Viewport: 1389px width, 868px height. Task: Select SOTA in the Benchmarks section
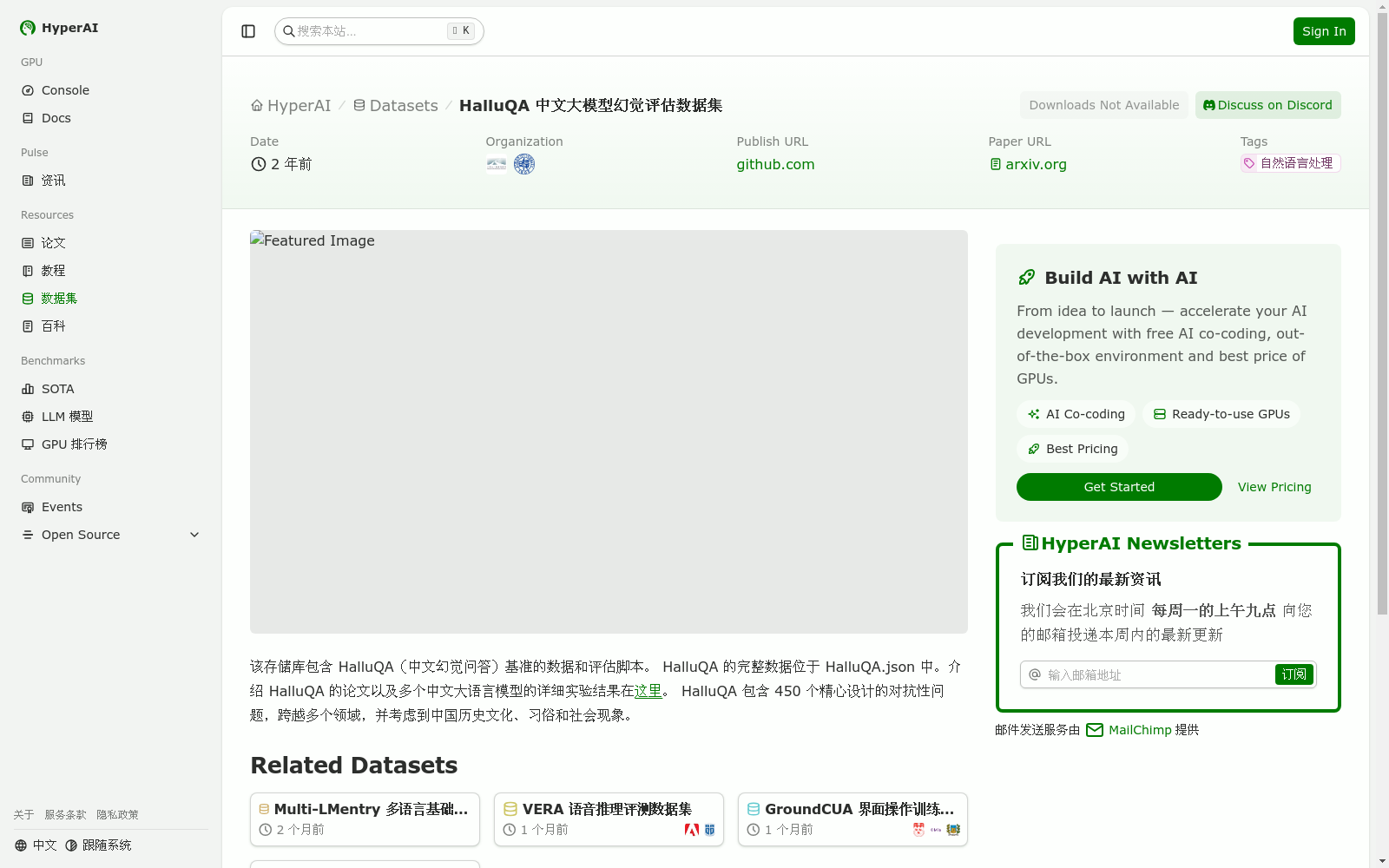[x=57, y=388]
